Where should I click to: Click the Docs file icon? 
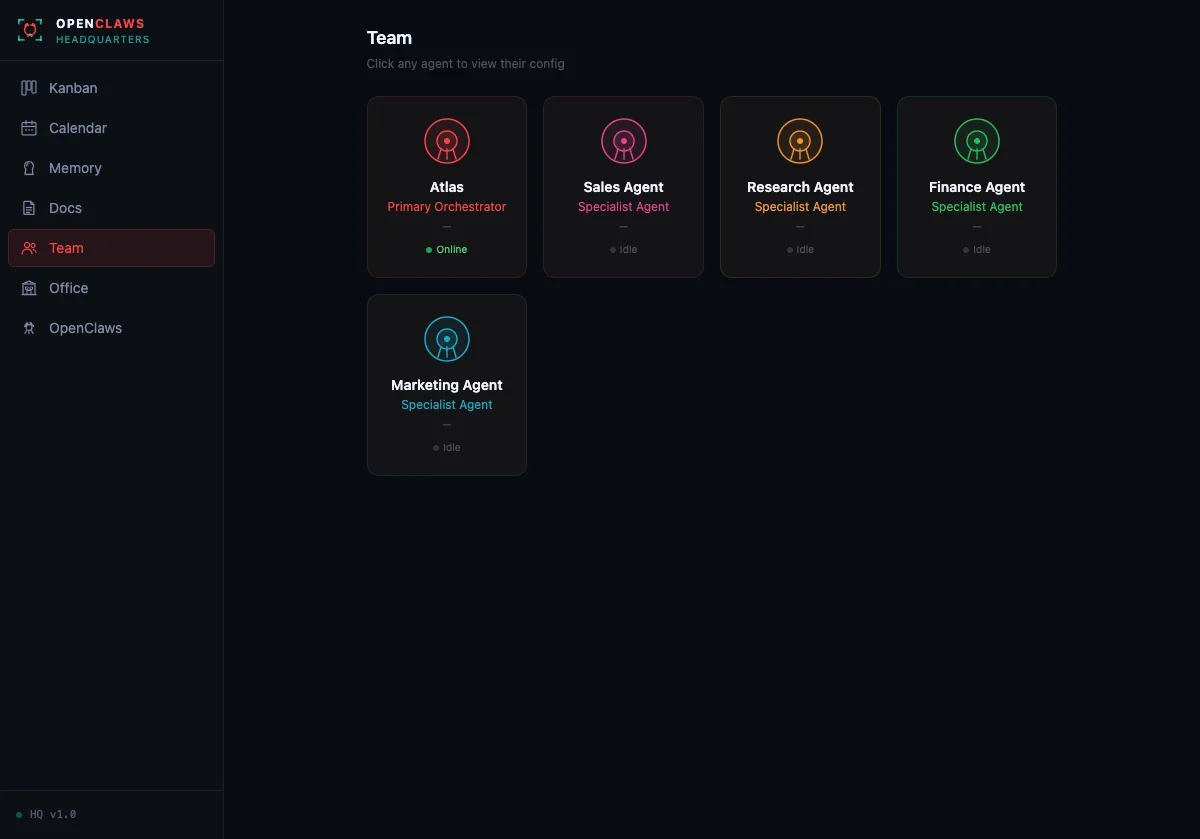click(x=29, y=208)
